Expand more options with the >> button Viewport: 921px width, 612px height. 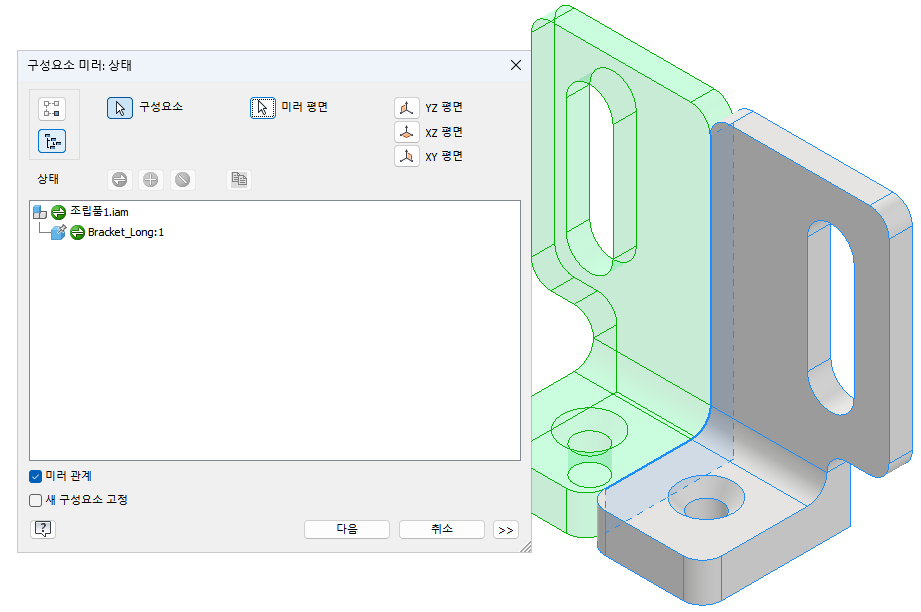pos(506,530)
